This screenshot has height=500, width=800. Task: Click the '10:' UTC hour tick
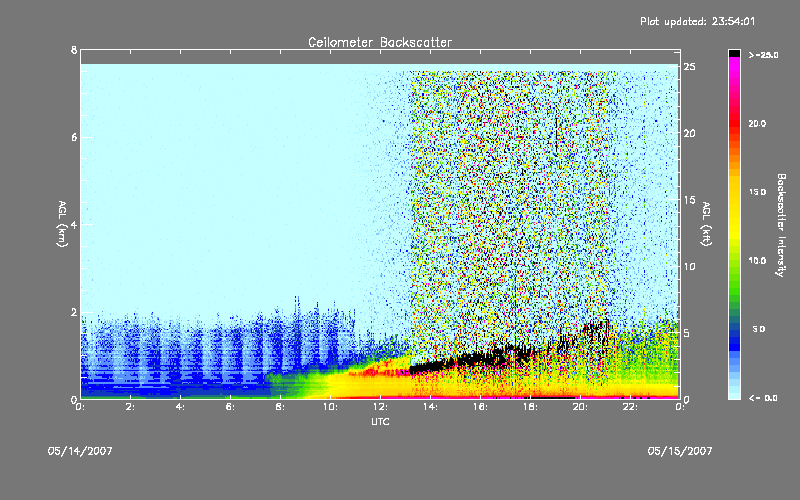[331, 407]
